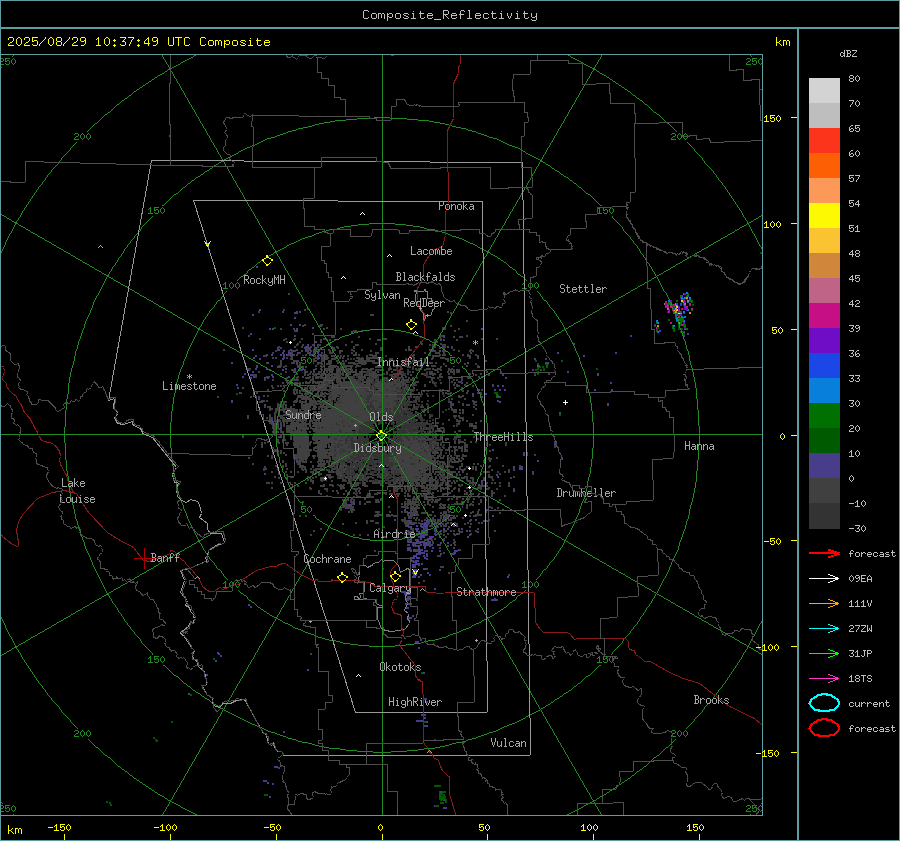
Task: Click the yellow diamond marker above Calgary
Action: (395, 576)
